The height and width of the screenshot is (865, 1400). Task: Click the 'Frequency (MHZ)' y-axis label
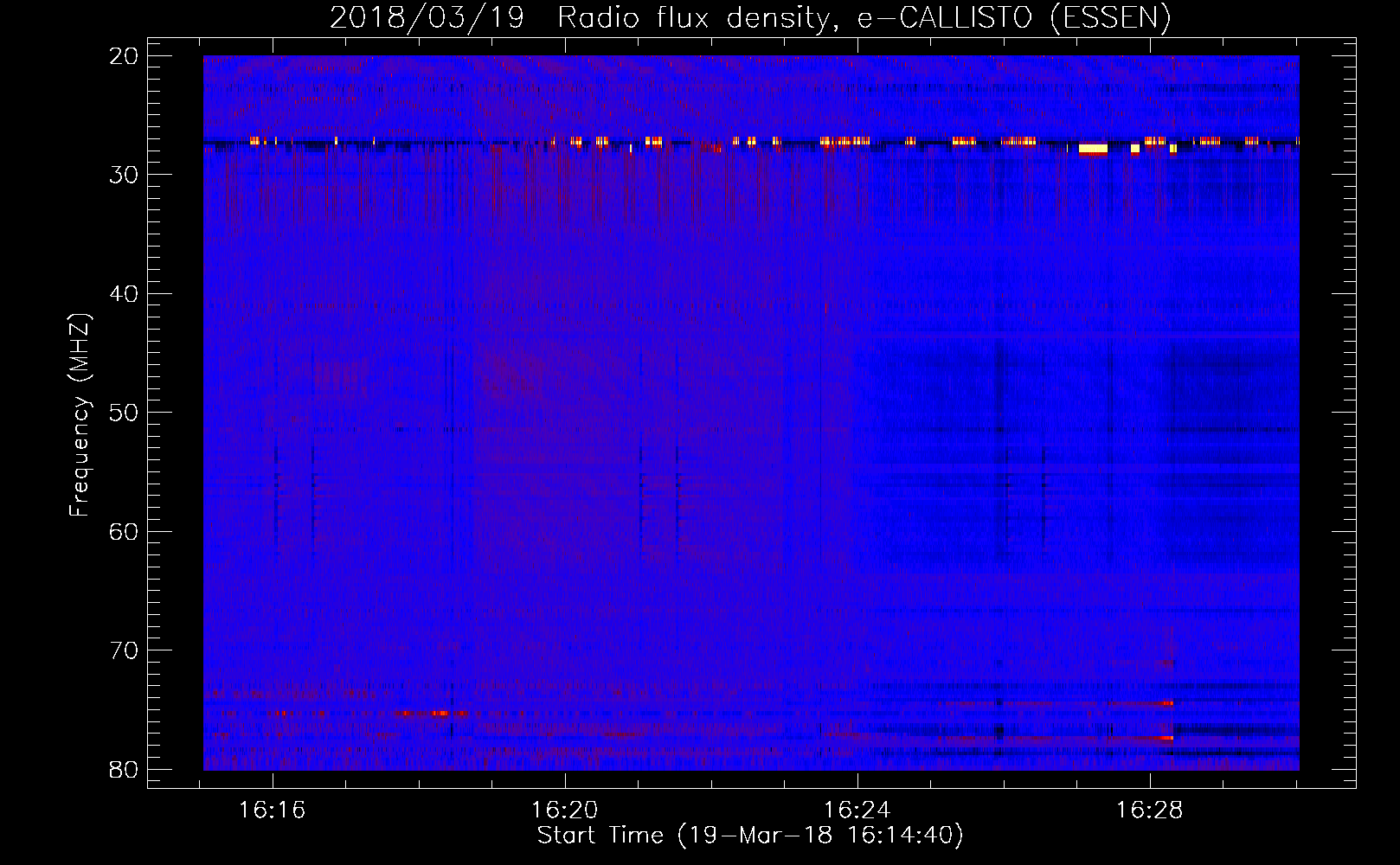point(80,414)
